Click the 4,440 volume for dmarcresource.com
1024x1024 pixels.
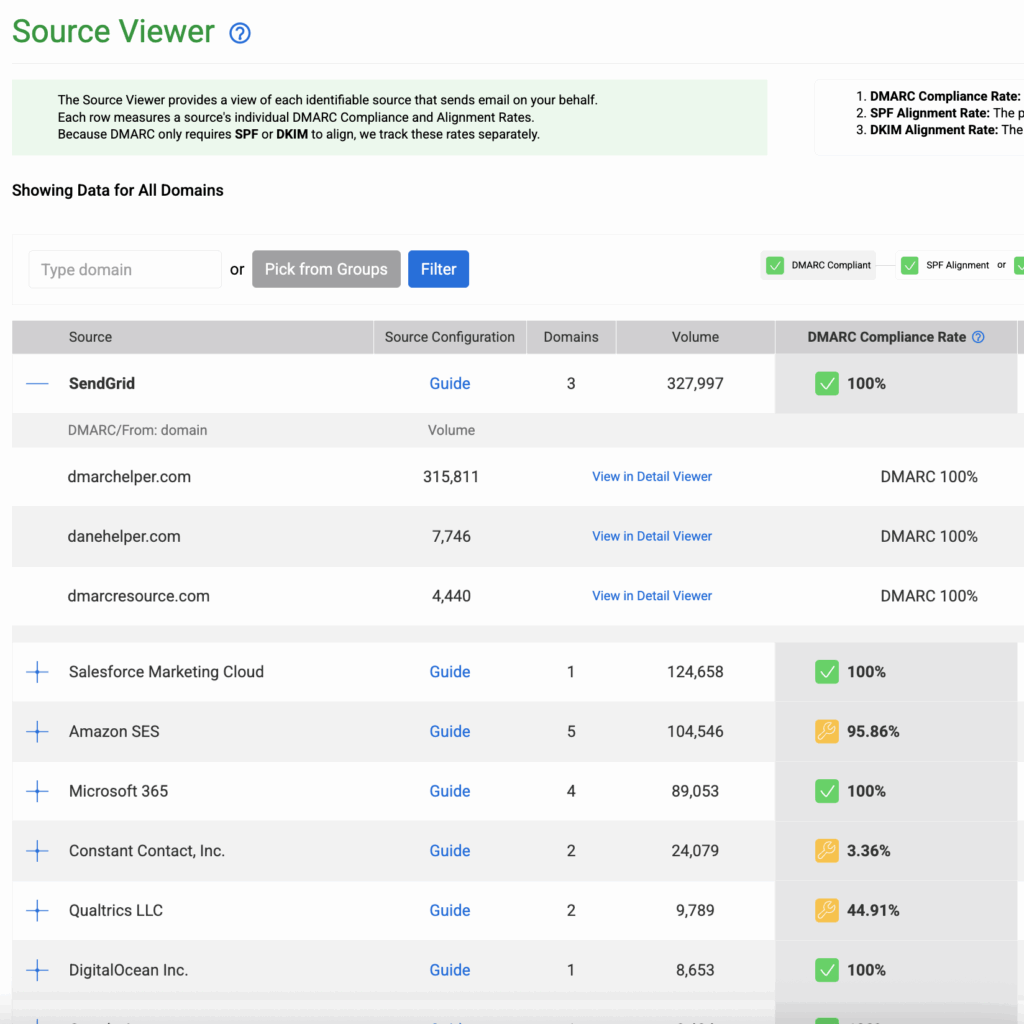(x=451, y=596)
